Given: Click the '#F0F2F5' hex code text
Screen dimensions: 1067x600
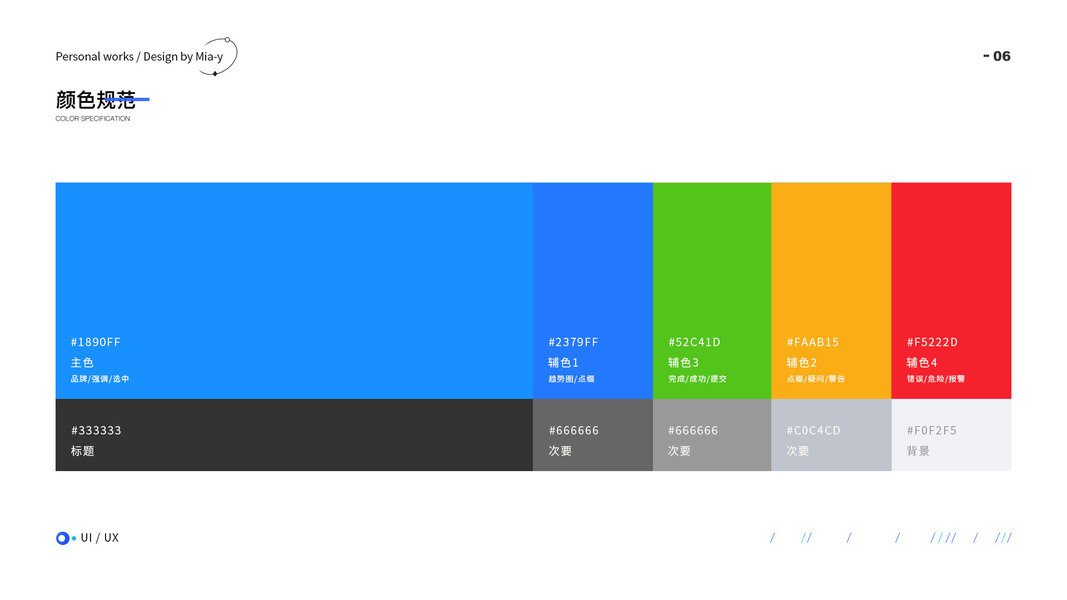Looking at the screenshot, I should pyautogui.click(x=932, y=431).
